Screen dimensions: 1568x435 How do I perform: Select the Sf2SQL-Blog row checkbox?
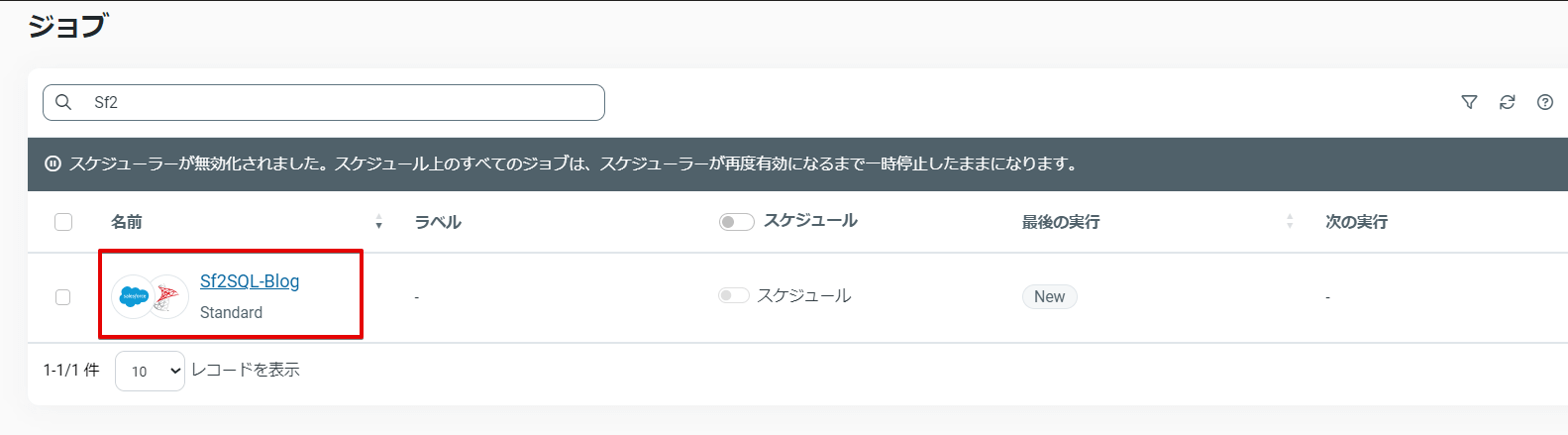(x=63, y=297)
